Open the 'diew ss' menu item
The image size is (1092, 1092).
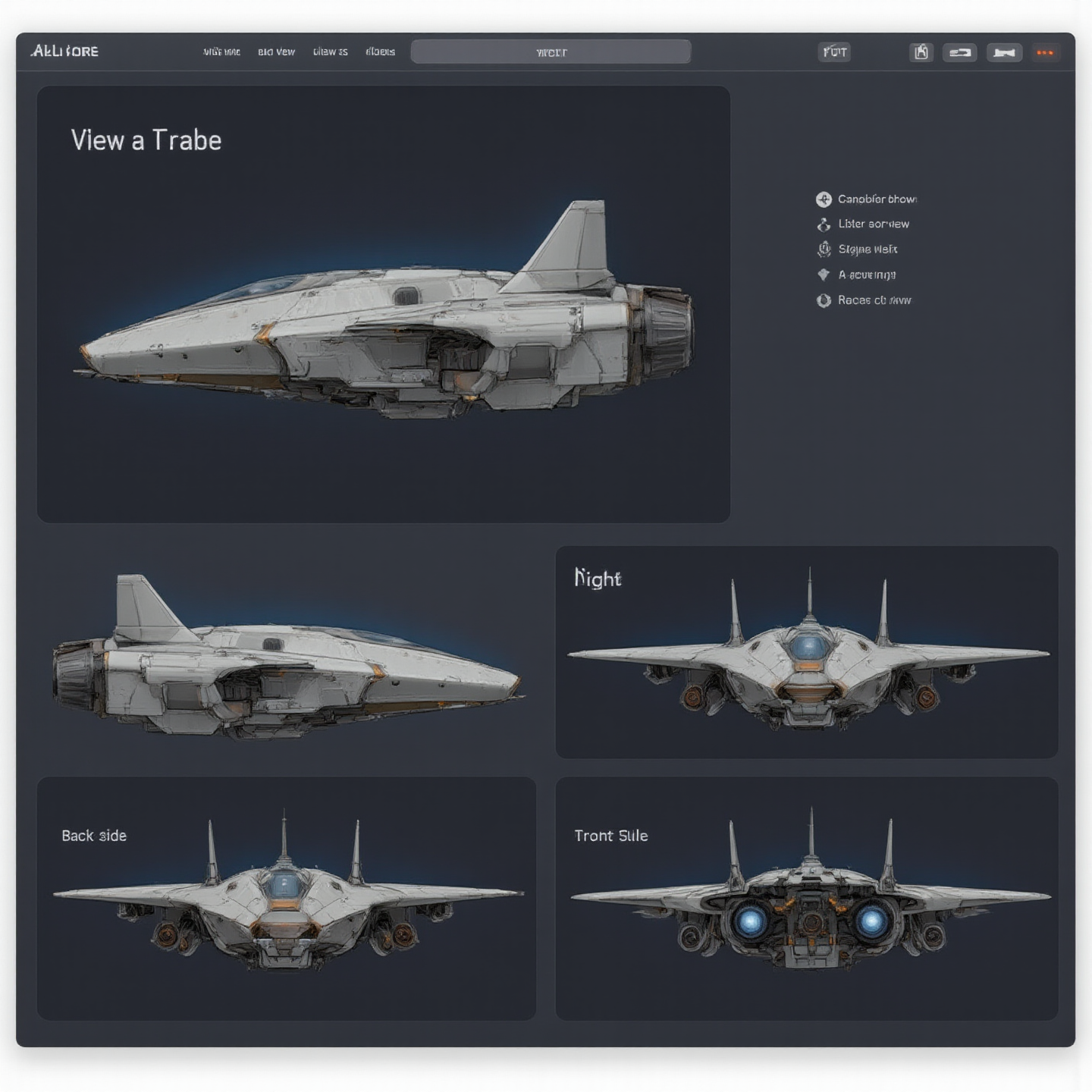[330, 52]
